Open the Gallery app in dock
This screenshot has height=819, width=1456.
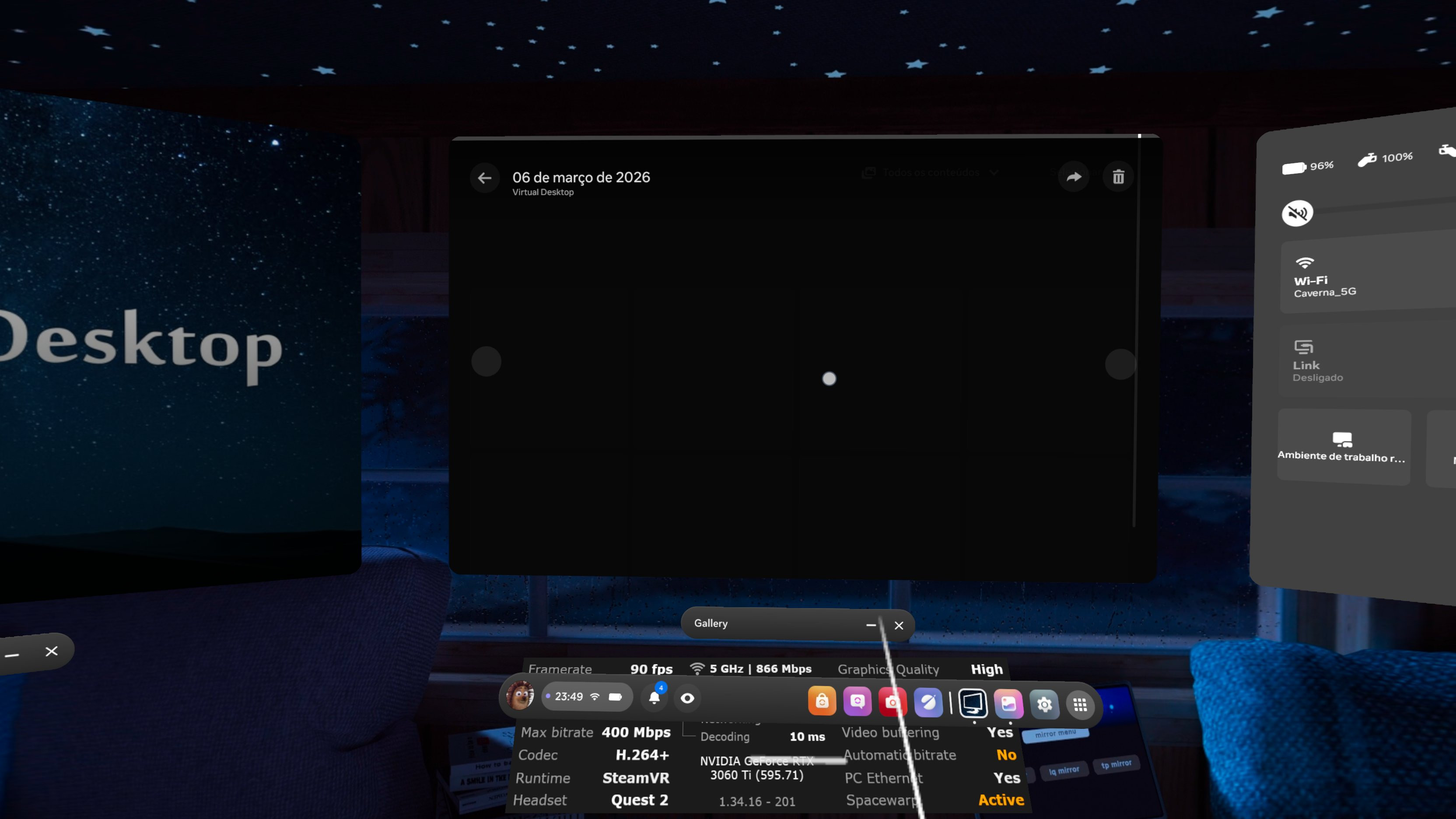pos(1008,703)
